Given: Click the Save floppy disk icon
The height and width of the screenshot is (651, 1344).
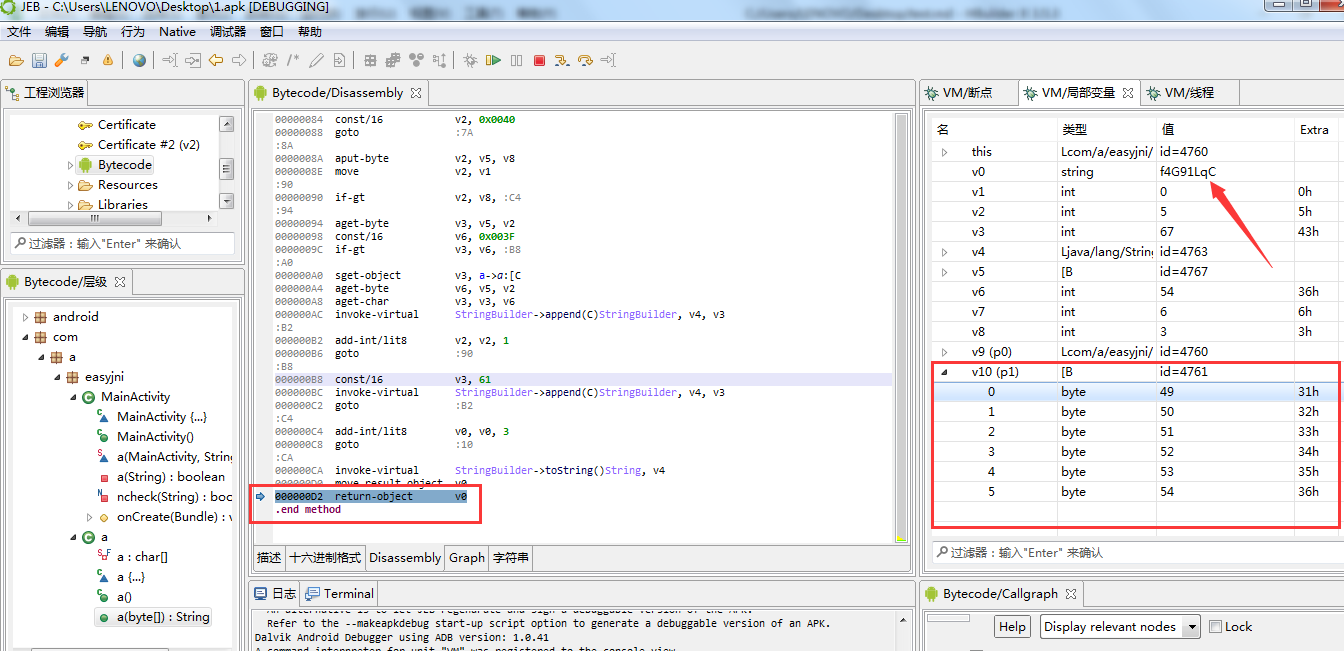Looking at the screenshot, I should (39, 61).
